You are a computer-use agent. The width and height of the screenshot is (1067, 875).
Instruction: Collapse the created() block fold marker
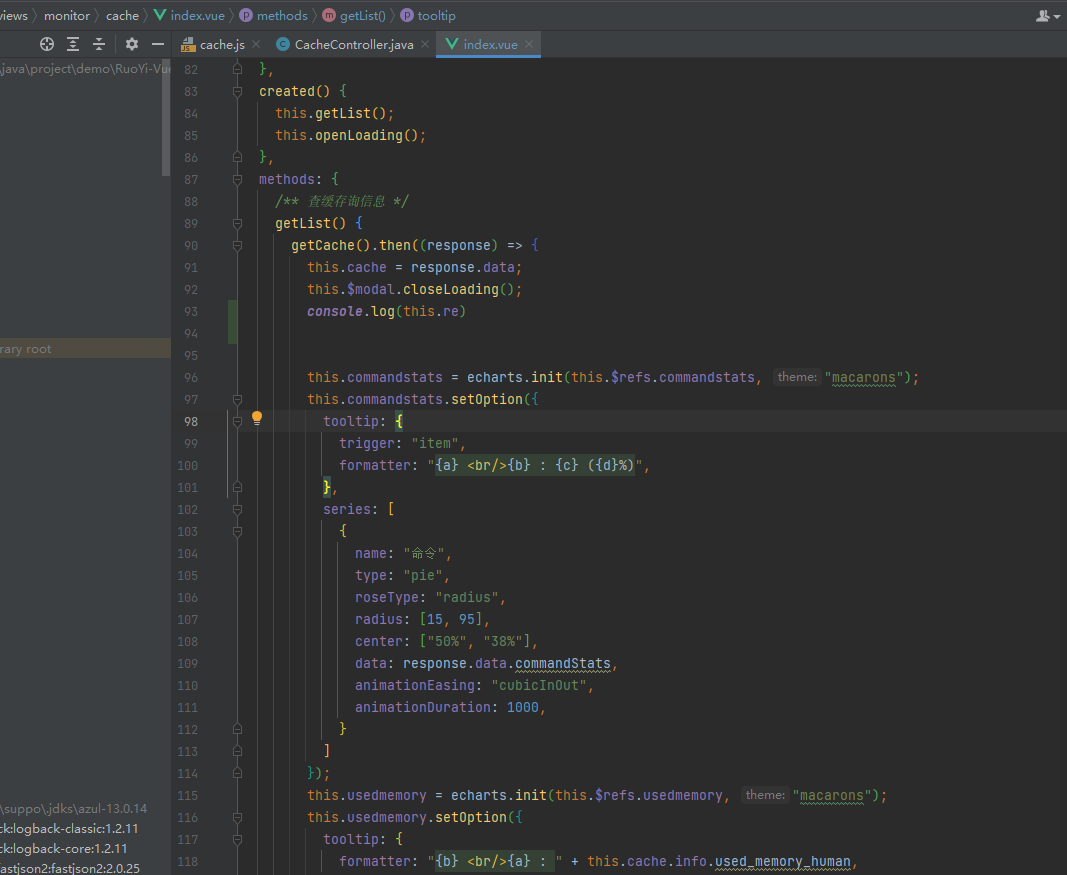tap(238, 91)
